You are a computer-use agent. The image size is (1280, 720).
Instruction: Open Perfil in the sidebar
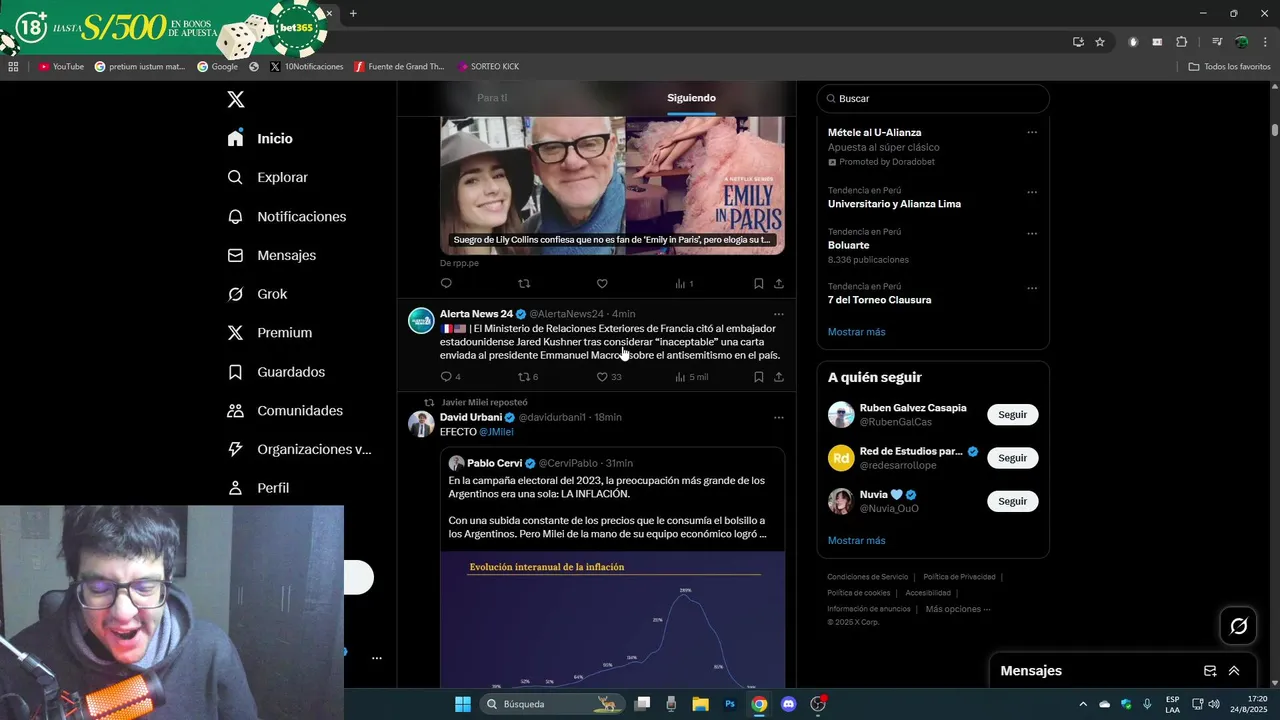pyautogui.click(x=258, y=488)
